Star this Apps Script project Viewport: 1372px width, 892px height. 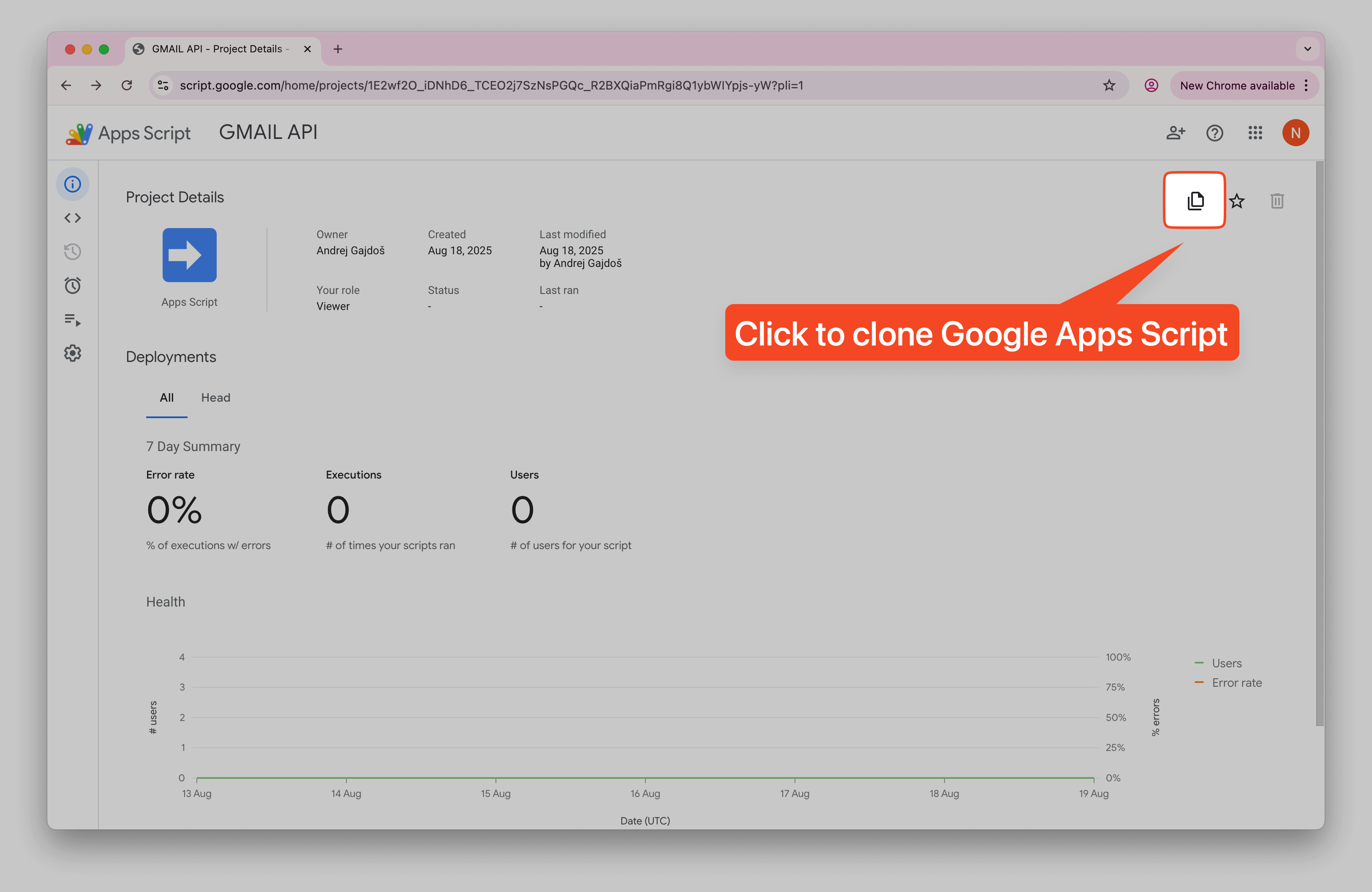pyautogui.click(x=1237, y=201)
